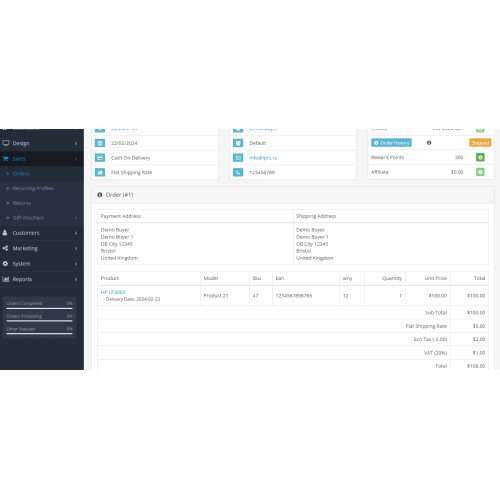
Task: Open the HP LP3065 product link
Action: tap(113, 292)
